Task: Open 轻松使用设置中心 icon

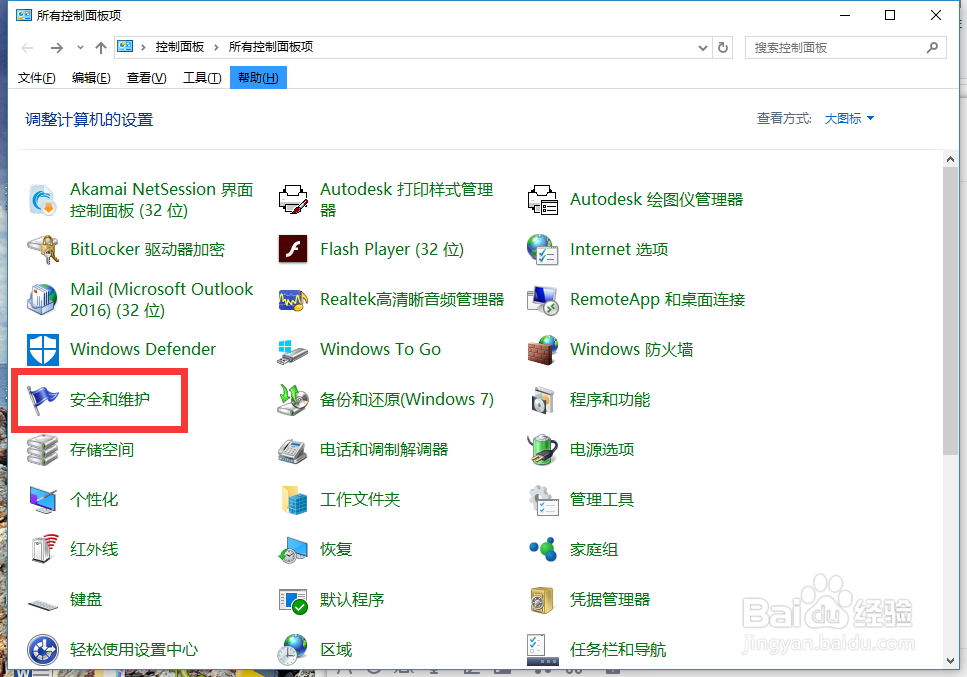Action: 43,650
